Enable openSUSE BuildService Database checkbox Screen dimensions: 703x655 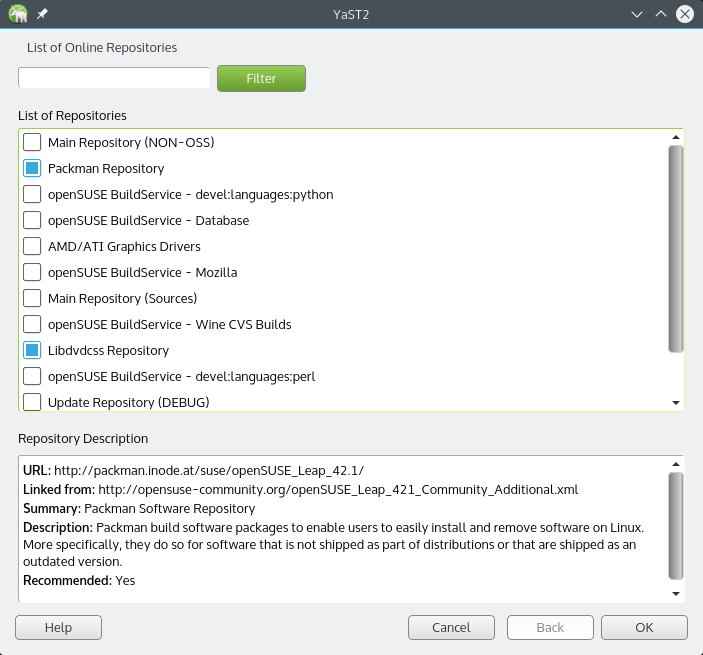(x=32, y=220)
